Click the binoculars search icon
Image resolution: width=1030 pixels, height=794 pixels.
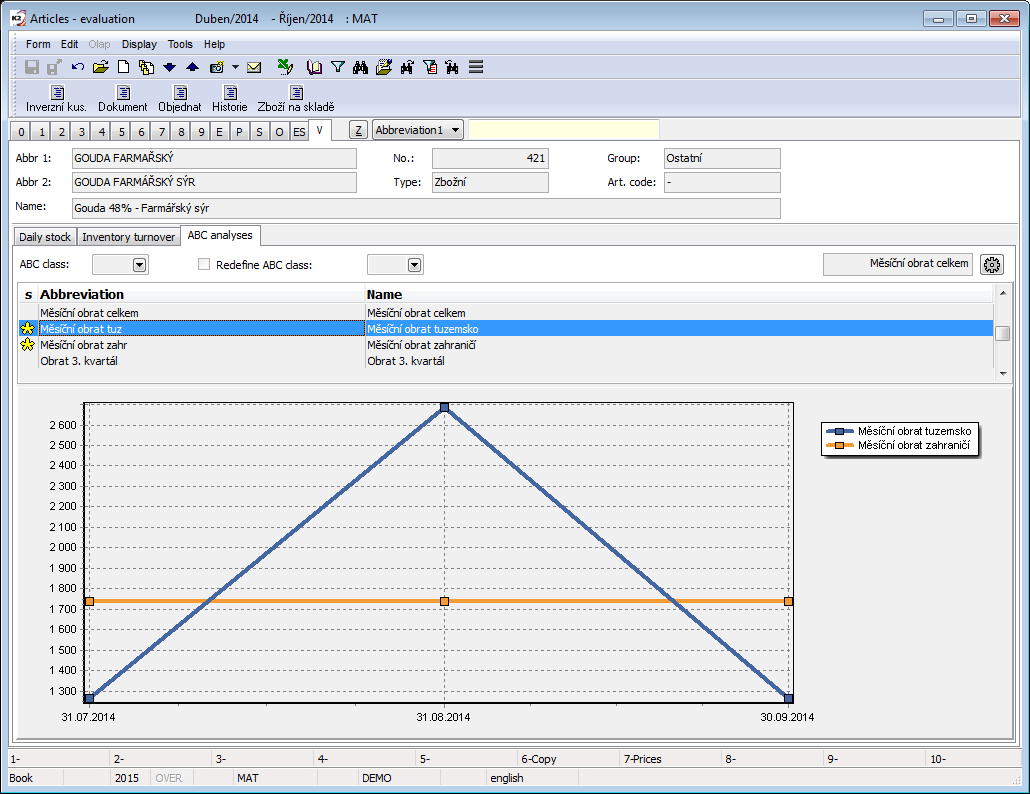361,67
